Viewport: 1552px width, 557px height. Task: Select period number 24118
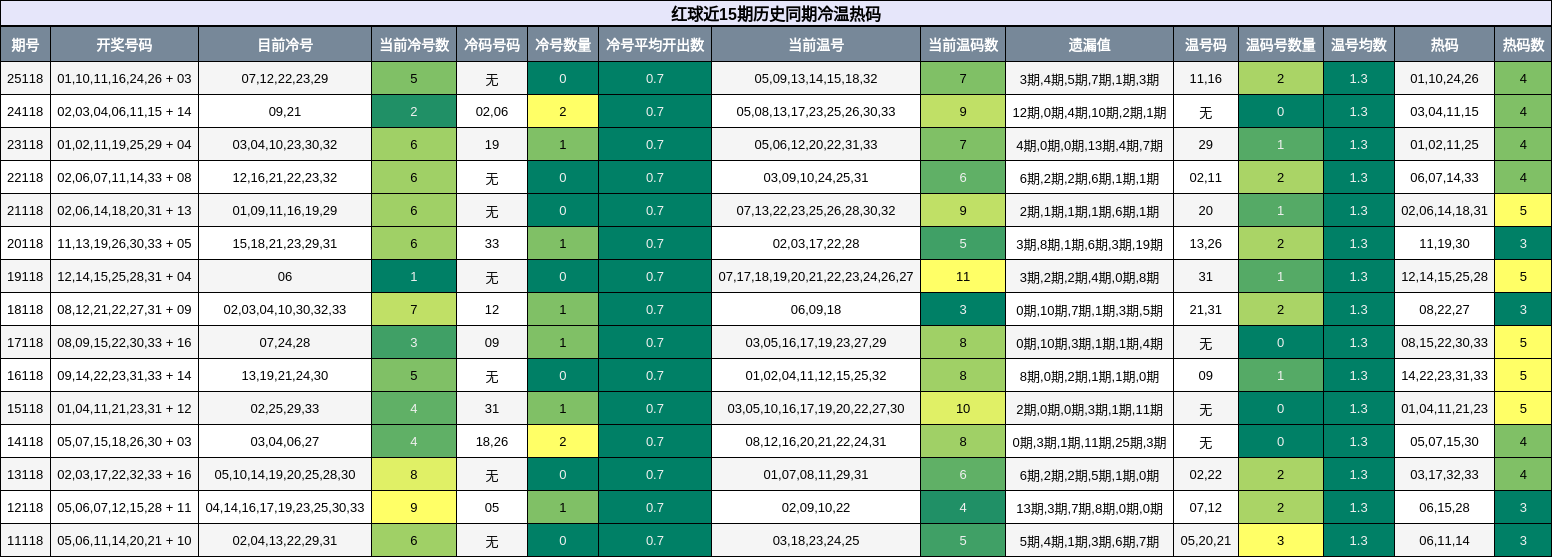pyautogui.click(x=25, y=111)
